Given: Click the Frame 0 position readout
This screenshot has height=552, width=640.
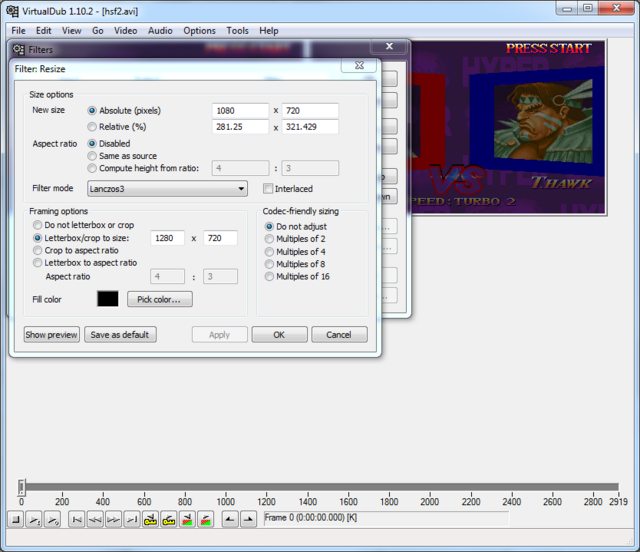Looking at the screenshot, I should tap(386, 518).
